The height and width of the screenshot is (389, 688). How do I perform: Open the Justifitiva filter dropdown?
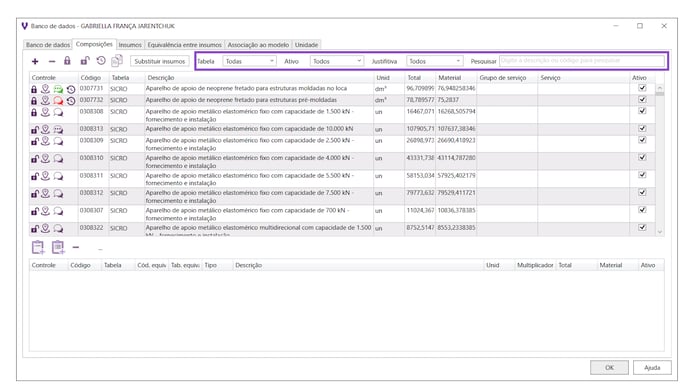[x=434, y=61]
